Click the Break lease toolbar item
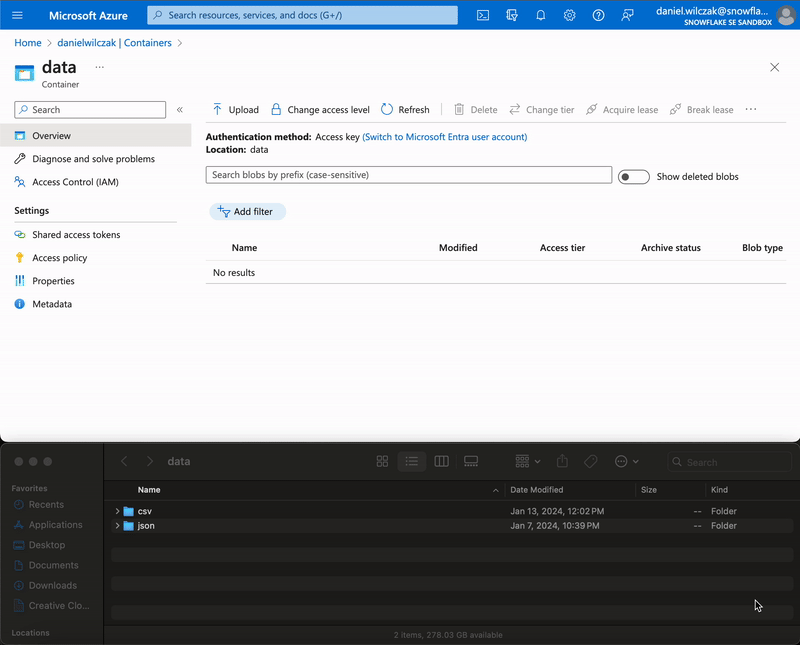 pyautogui.click(x=702, y=110)
